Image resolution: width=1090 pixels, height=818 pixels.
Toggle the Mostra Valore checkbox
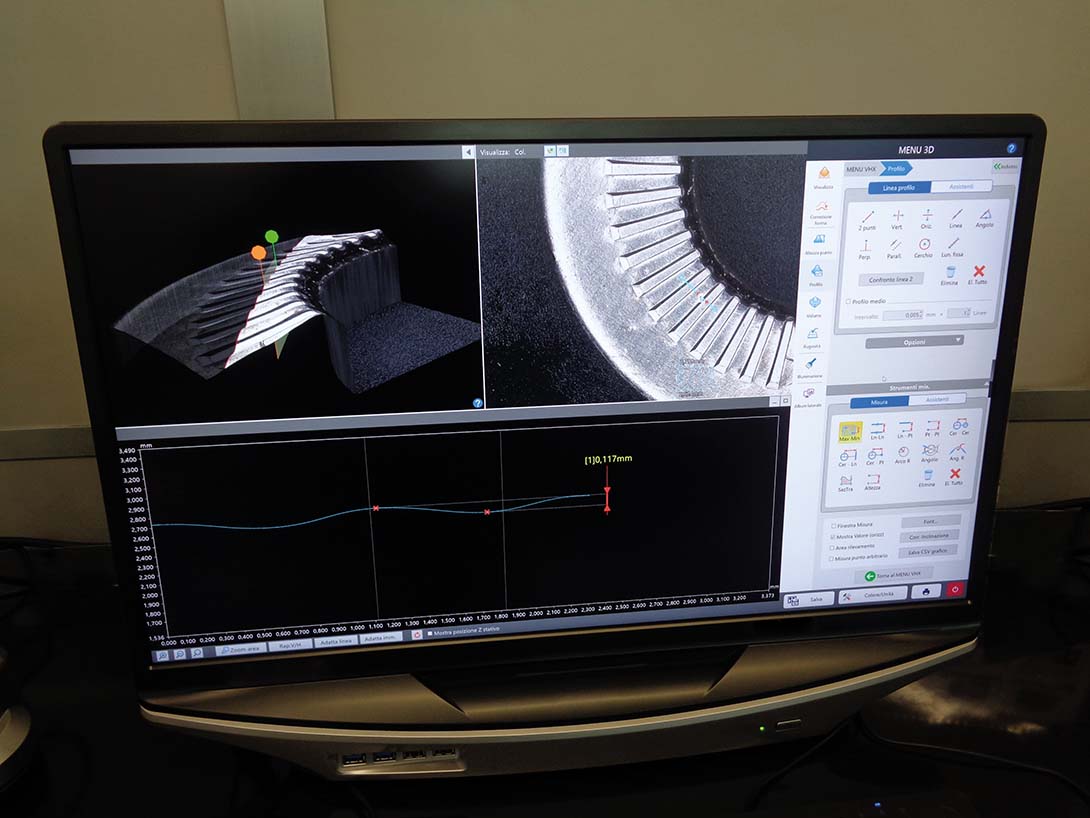(x=833, y=537)
